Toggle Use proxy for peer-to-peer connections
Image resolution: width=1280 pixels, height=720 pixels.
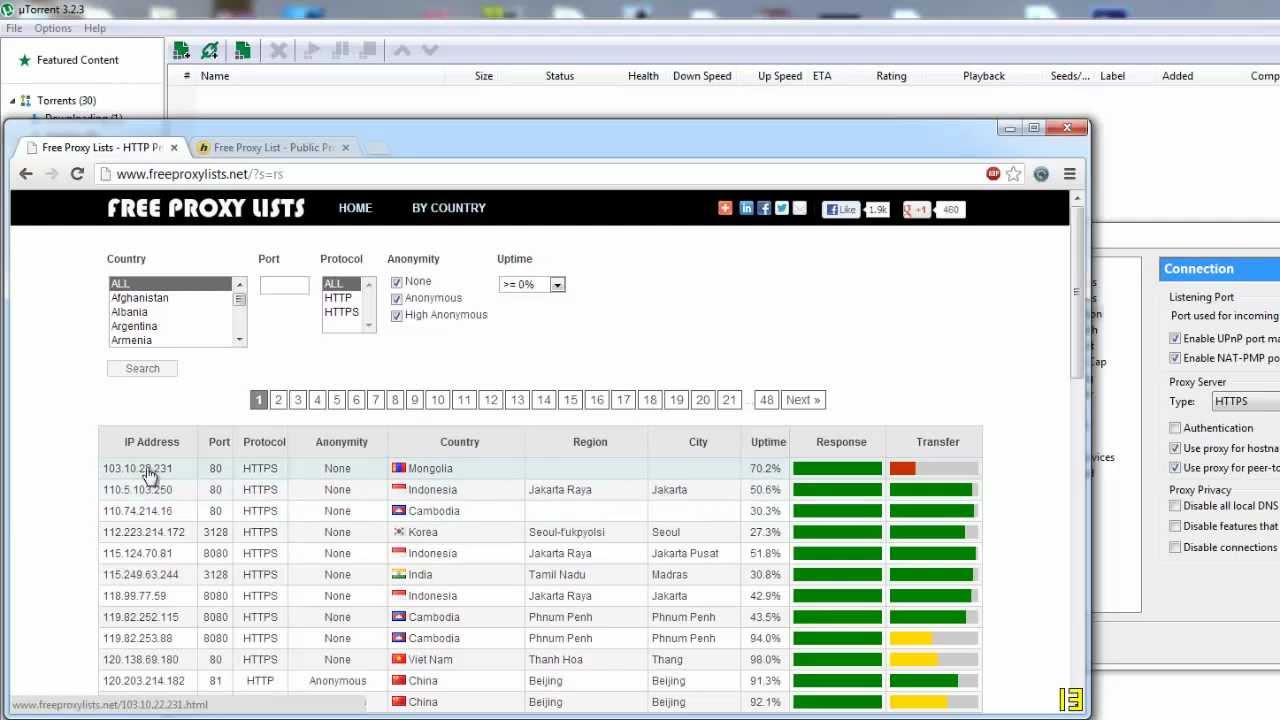click(x=1175, y=467)
